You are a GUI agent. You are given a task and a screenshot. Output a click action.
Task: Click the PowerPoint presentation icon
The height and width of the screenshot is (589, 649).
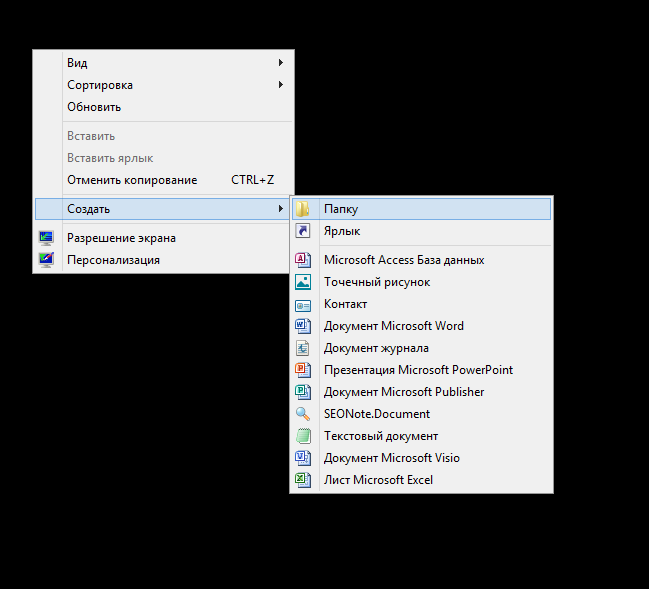click(303, 370)
